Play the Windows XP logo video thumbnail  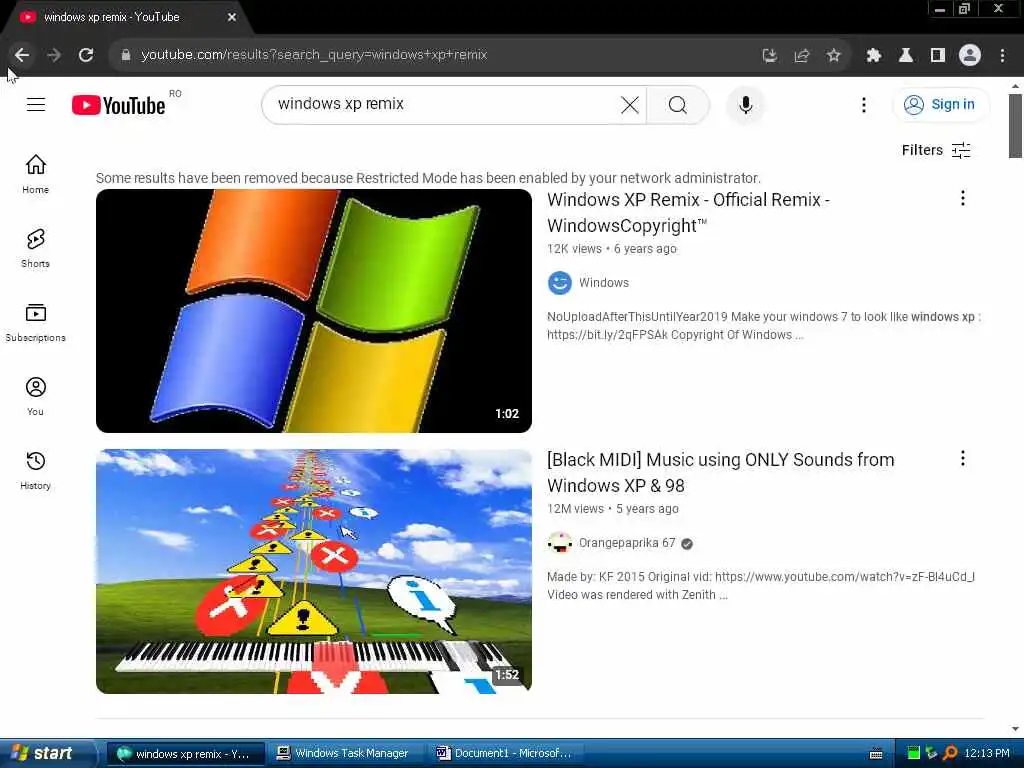pyautogui.click(x=313, y=311)
